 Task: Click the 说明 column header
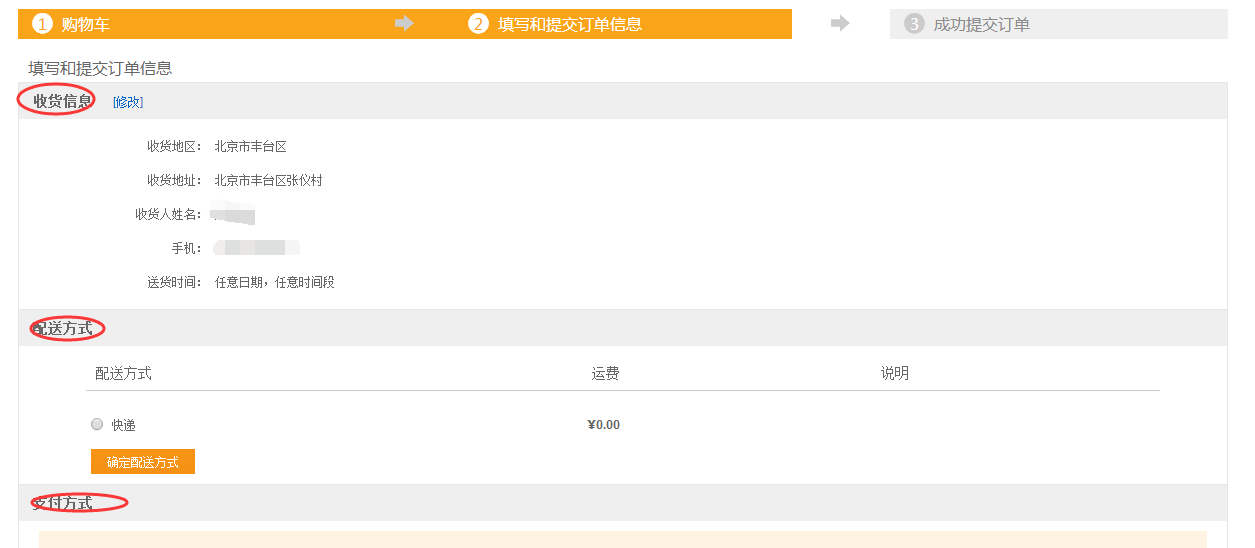894,374
